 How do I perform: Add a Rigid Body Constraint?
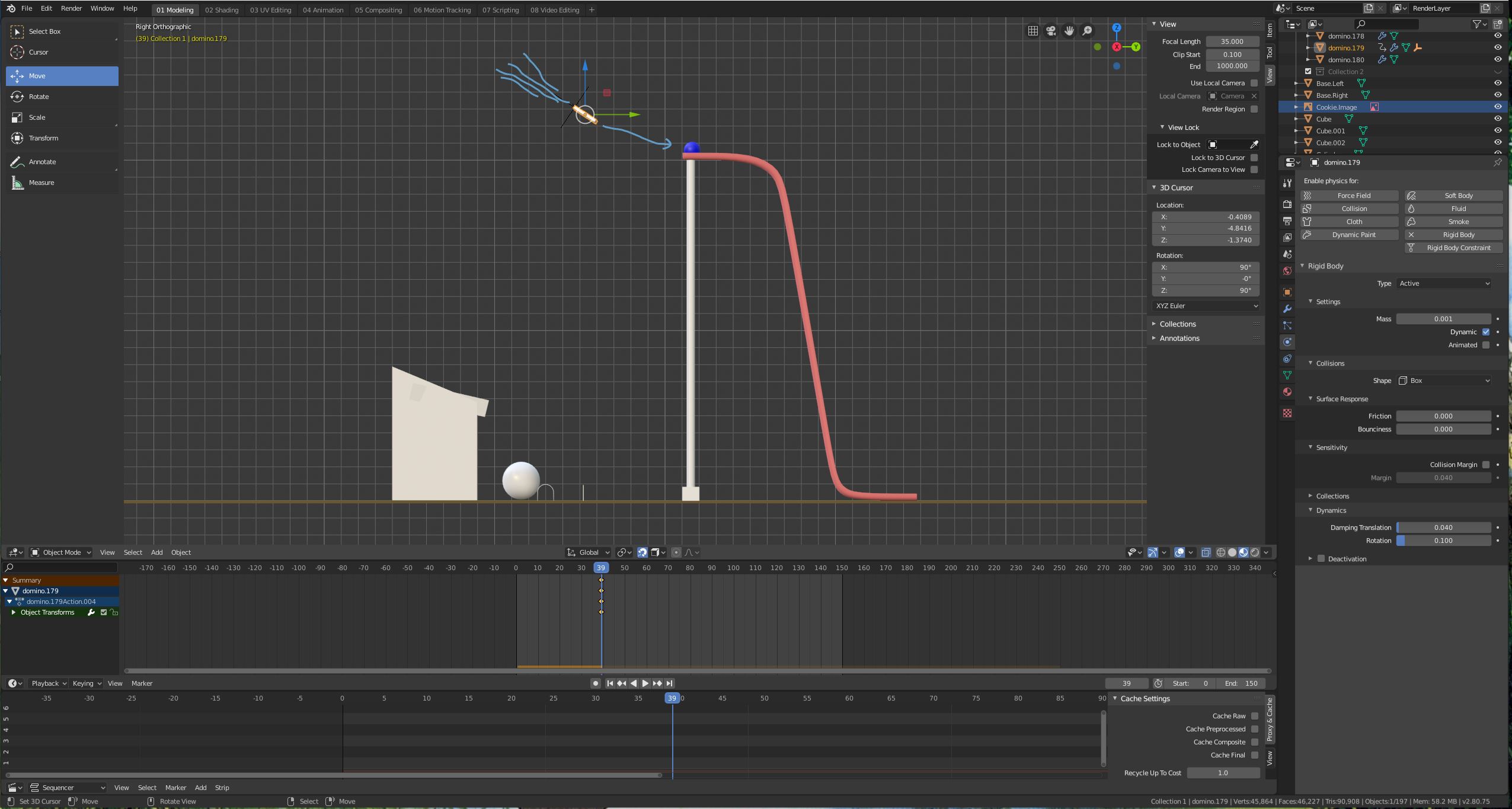click(x=1454, y=248)
